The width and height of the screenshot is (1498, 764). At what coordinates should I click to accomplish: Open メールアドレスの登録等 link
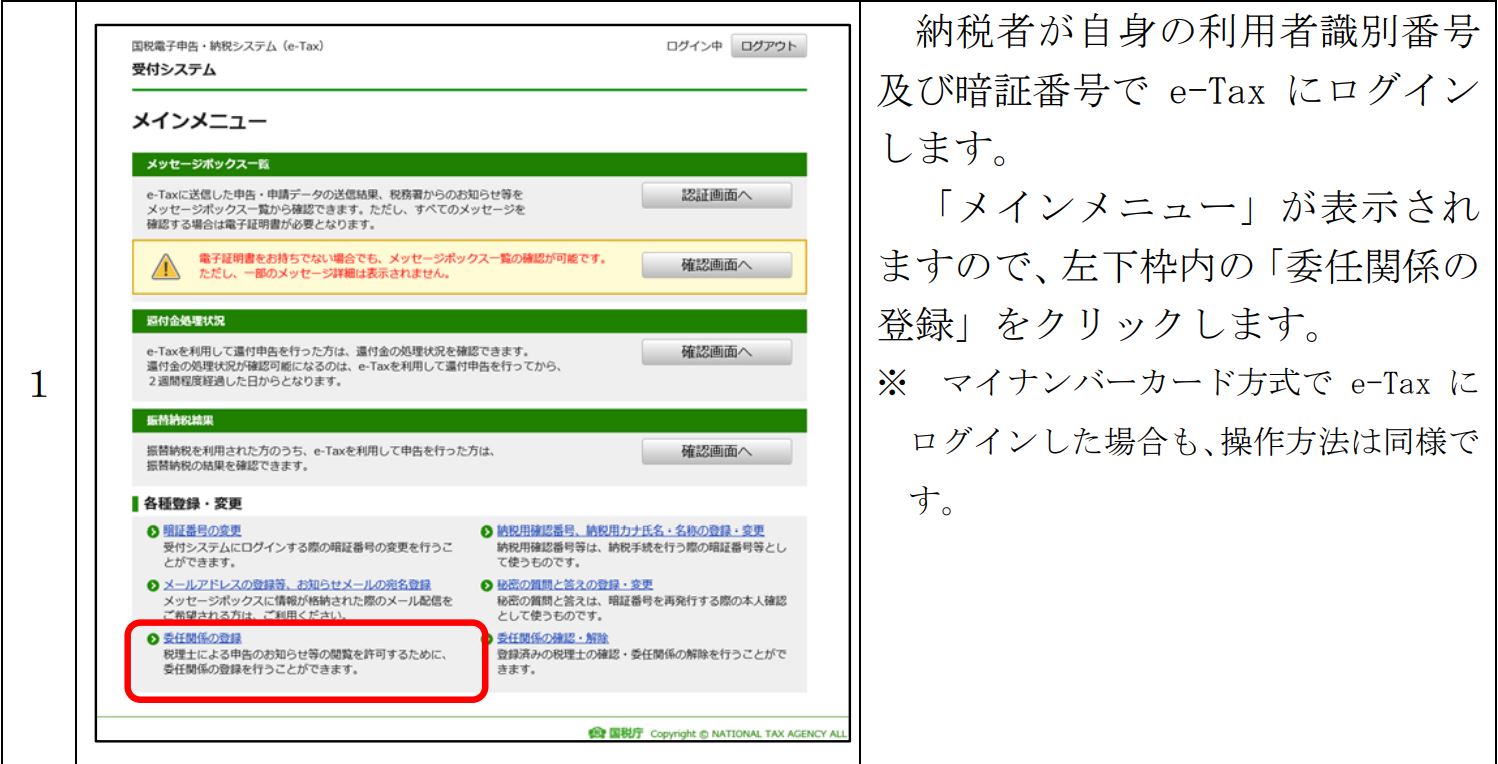[x=296, y=584]
